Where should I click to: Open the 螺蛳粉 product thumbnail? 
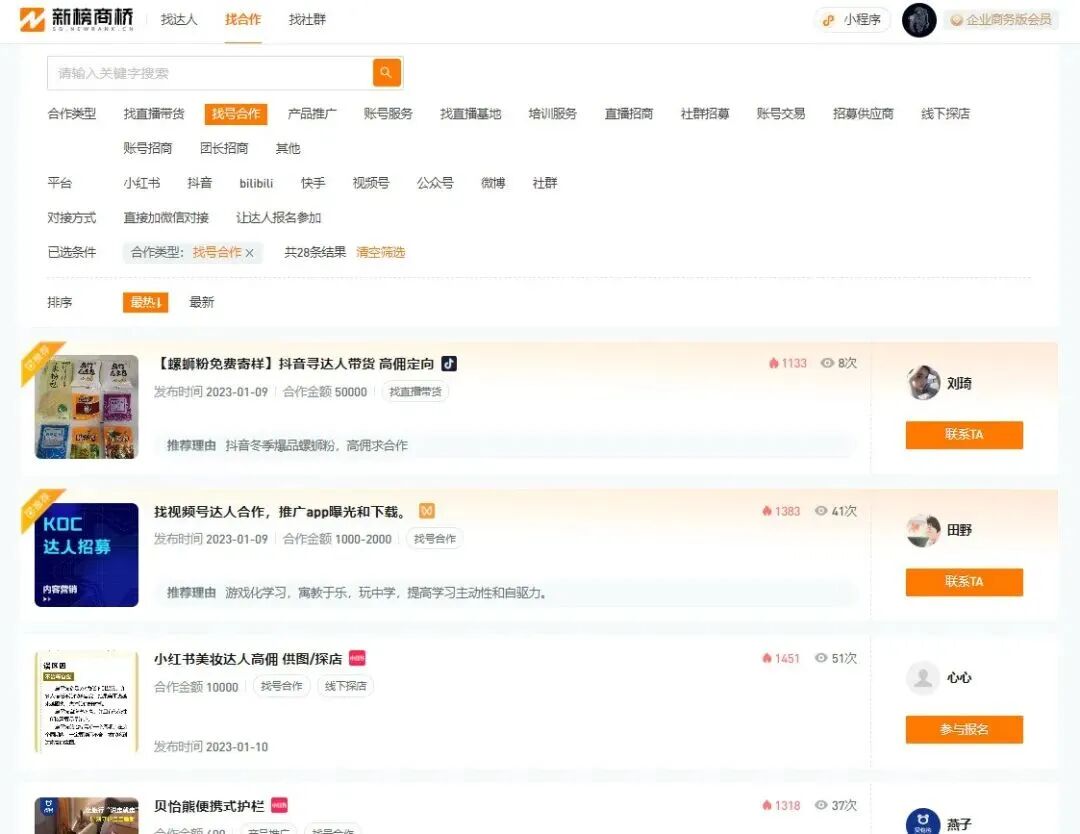pyautogui.click(x=87, y=407)
